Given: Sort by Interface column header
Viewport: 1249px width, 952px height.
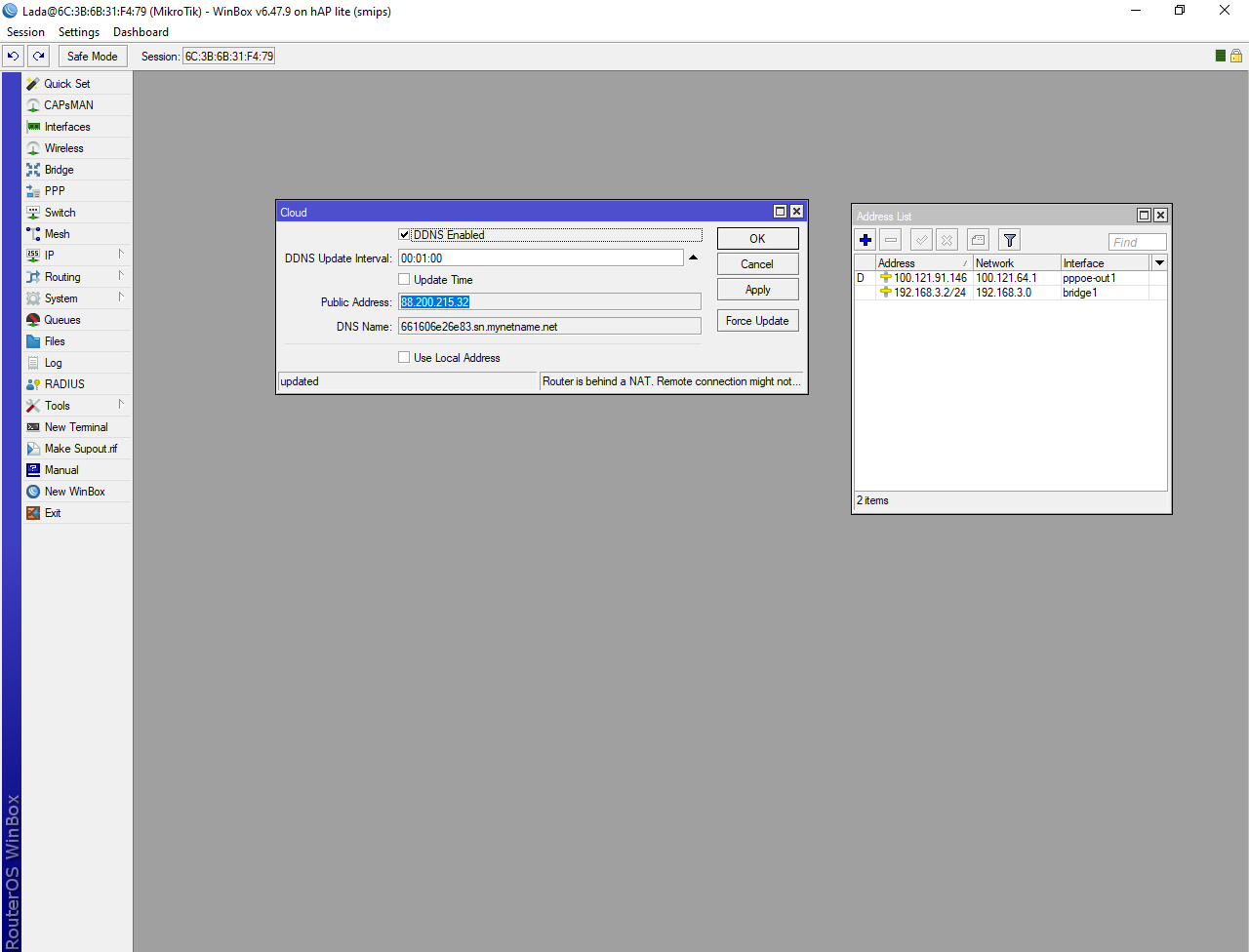Looking at the screenshot, I should point(1106,263).
